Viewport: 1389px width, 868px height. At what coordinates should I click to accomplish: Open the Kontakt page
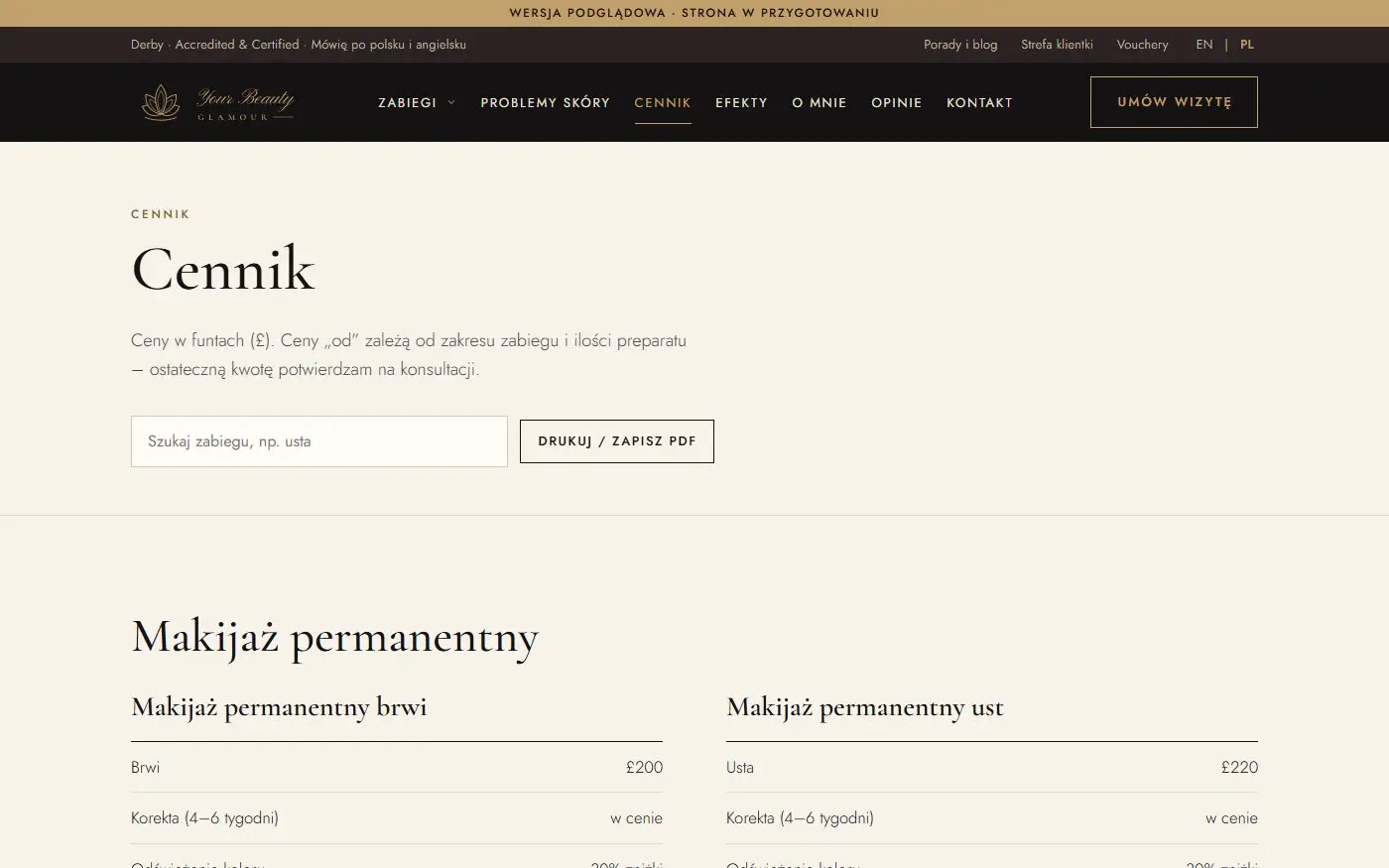coord(979,102)
